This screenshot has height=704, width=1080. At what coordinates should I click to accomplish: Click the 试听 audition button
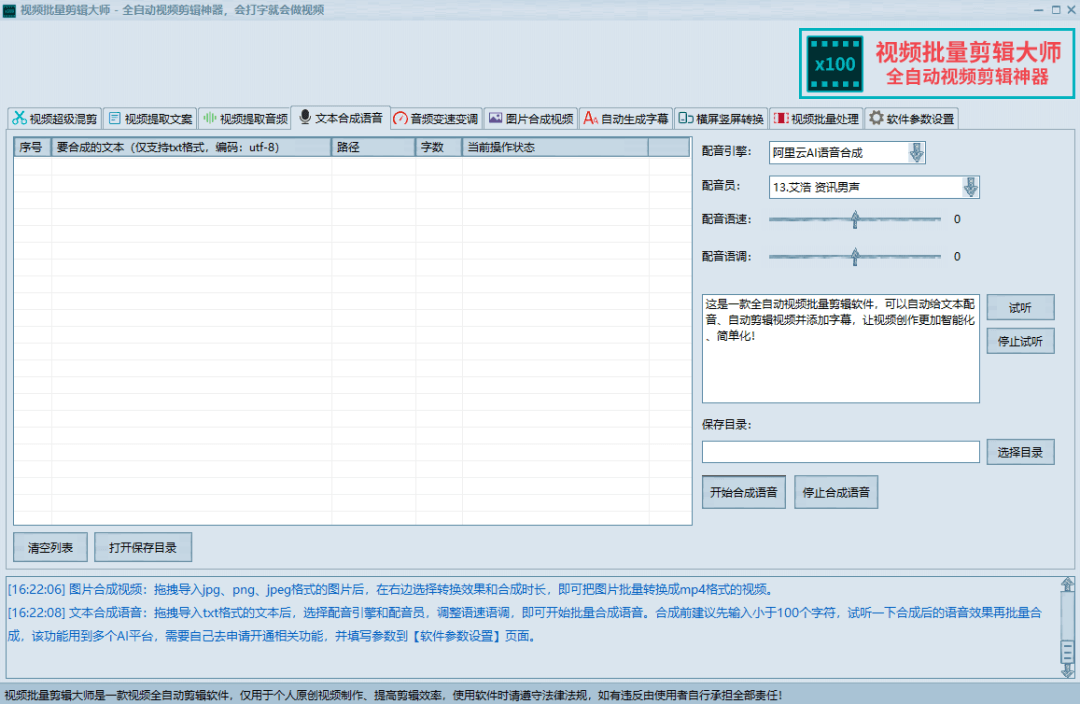click(x=1020, y=307)
